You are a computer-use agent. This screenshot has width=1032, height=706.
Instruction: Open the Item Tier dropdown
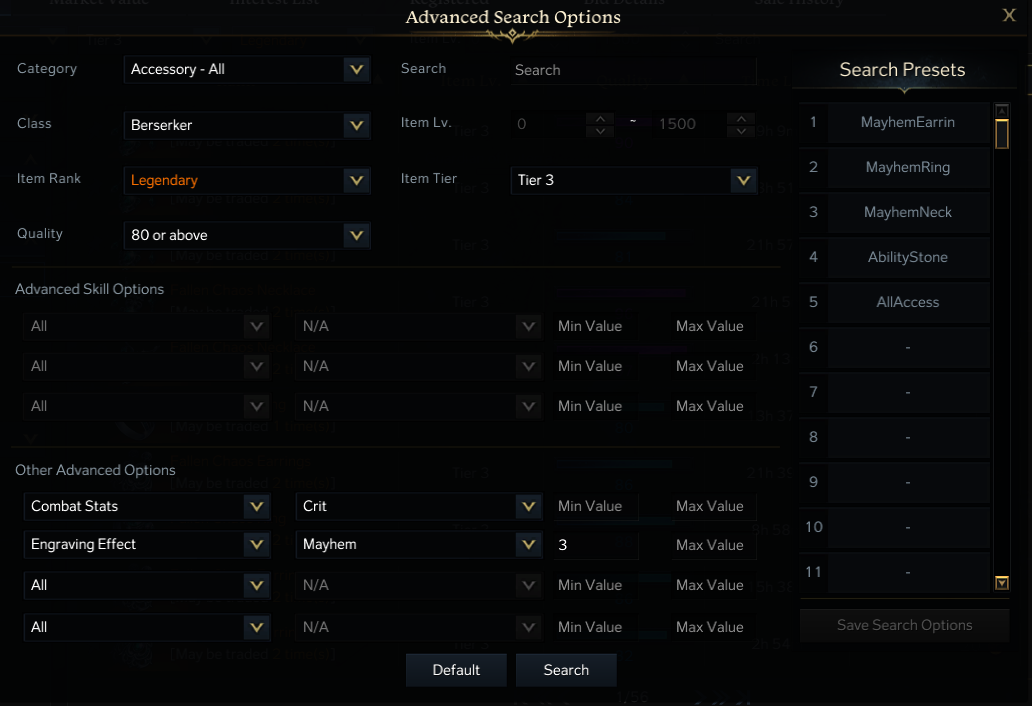742,180
